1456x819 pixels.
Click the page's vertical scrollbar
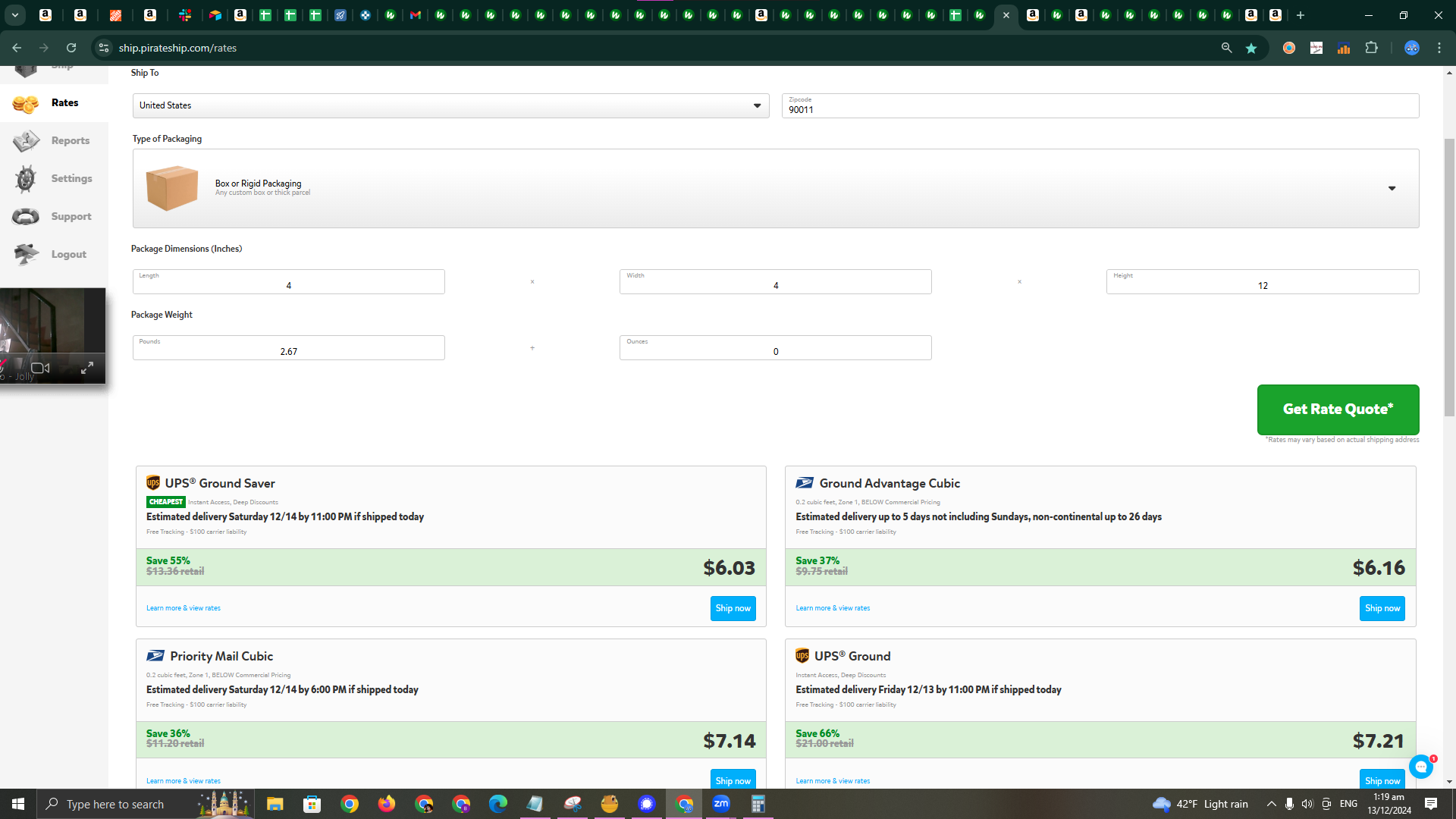[x=1450, y=278]
